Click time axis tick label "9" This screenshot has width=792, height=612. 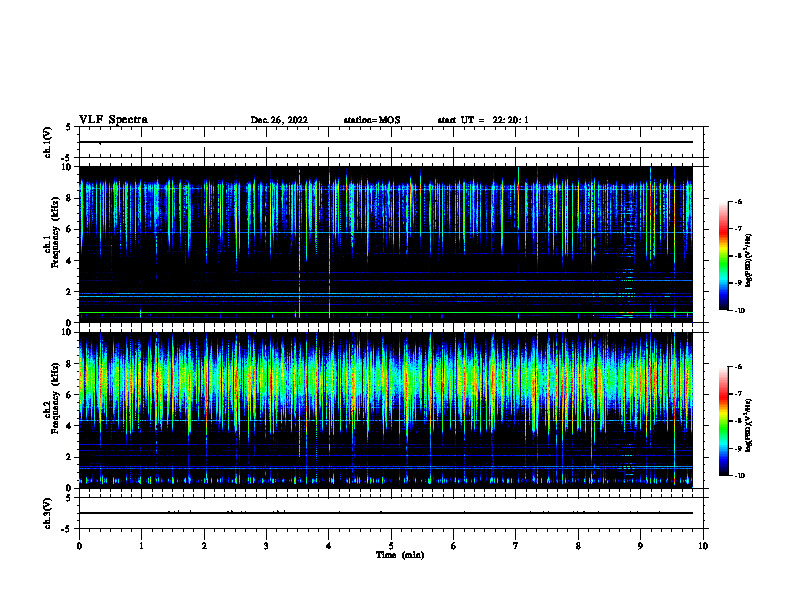640,546
